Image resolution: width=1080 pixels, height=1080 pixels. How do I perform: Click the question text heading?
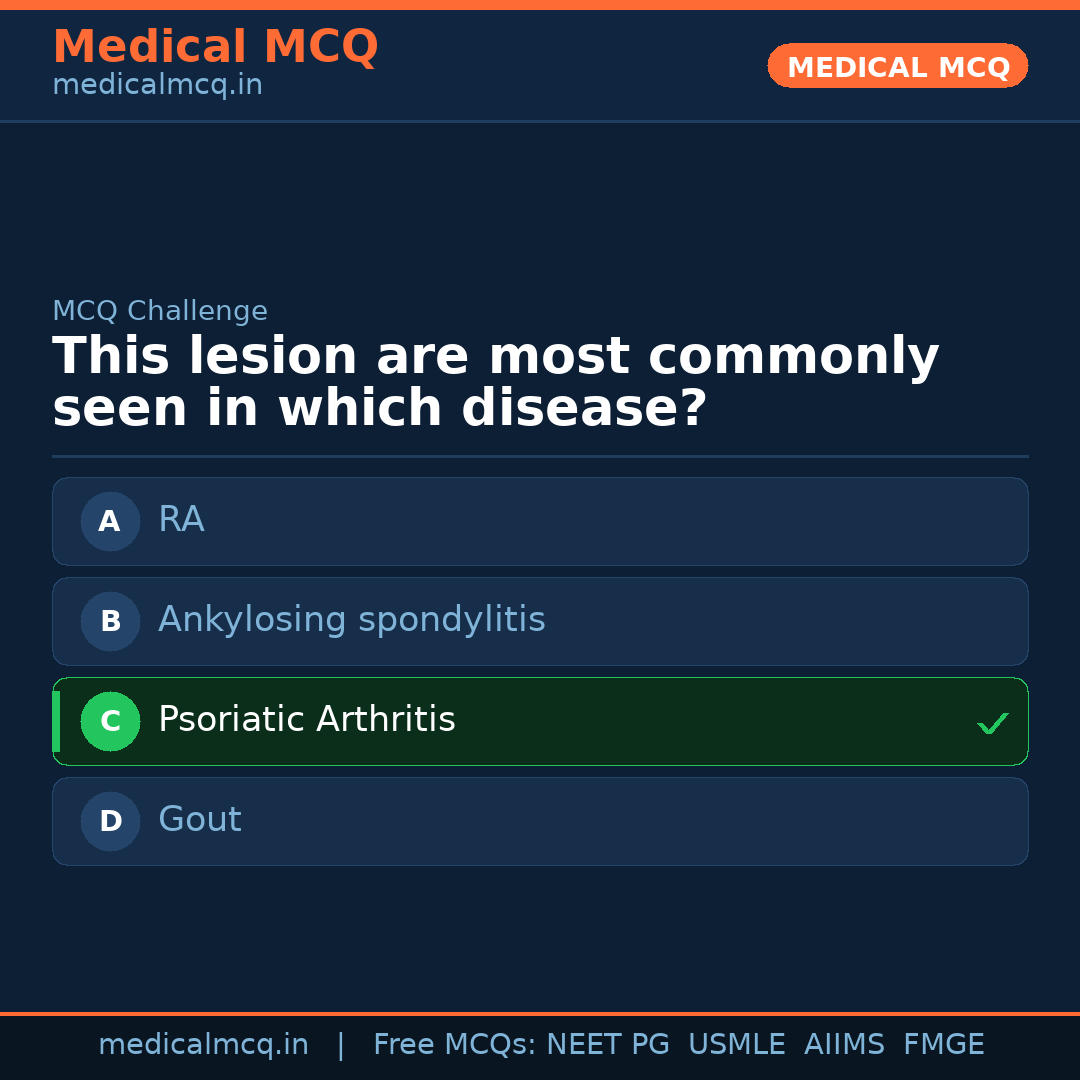[495, 382]
